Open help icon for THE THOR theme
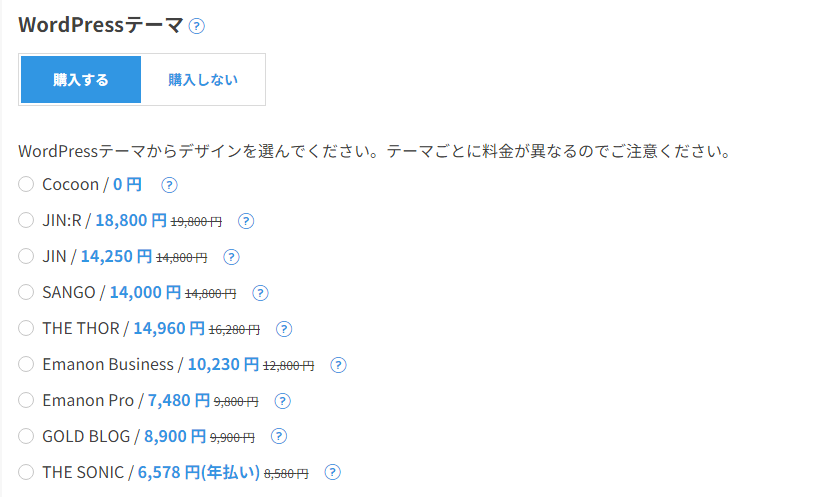This screenshot has height=497, width=830. [x=284, y=329]
